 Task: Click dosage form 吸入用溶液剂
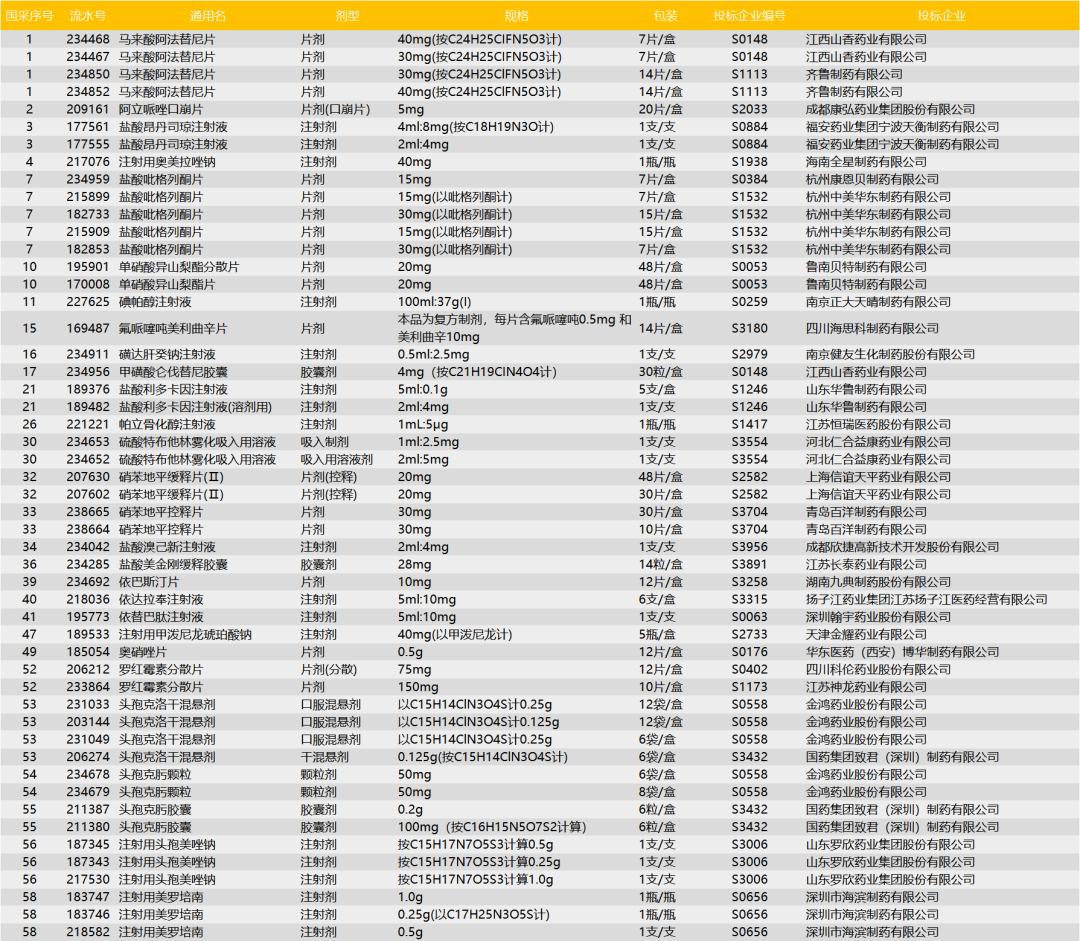click(337, 459)
